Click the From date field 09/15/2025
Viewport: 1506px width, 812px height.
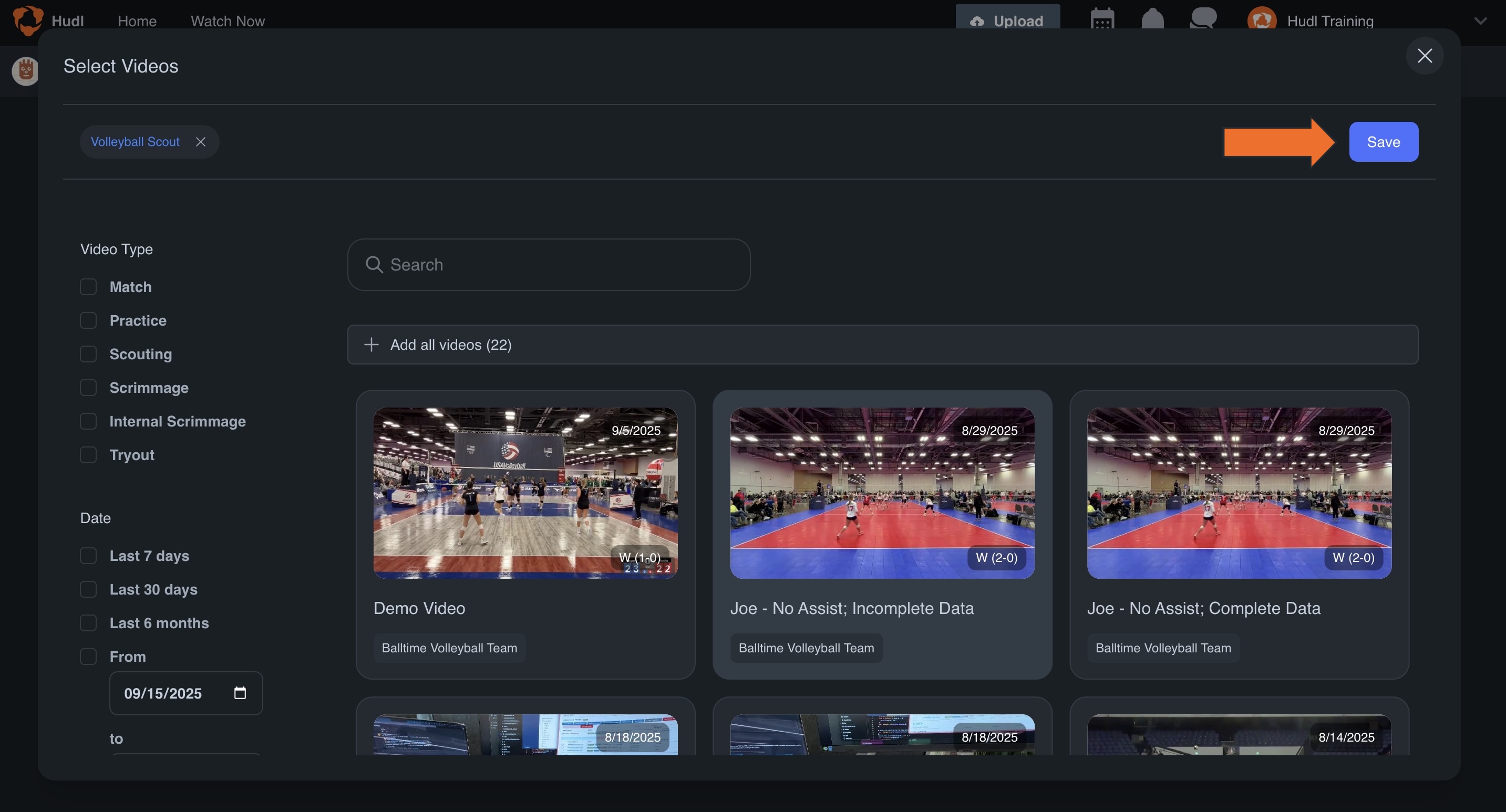click(186, 693)
